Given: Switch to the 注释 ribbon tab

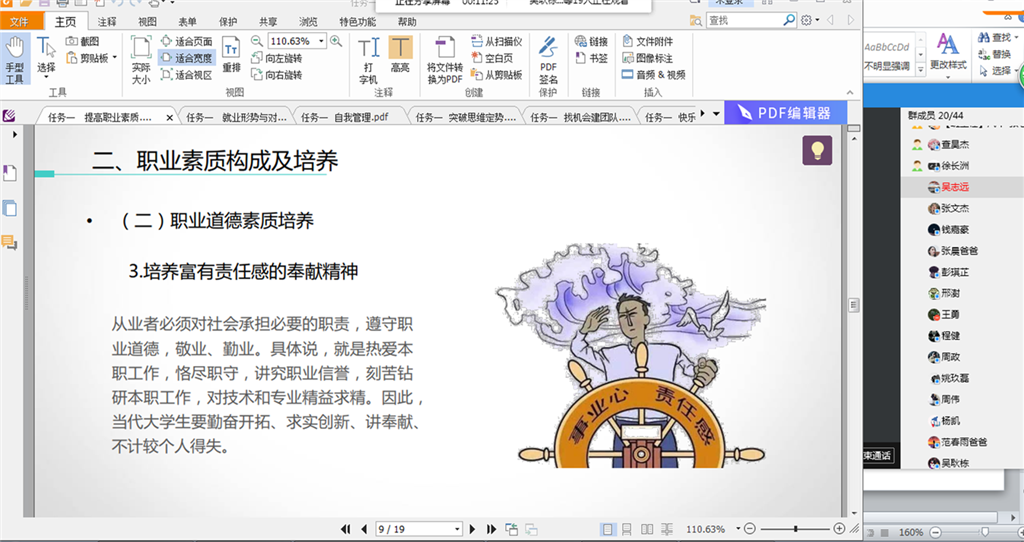Looking at the screenshot, I should (x=106, y=22).
